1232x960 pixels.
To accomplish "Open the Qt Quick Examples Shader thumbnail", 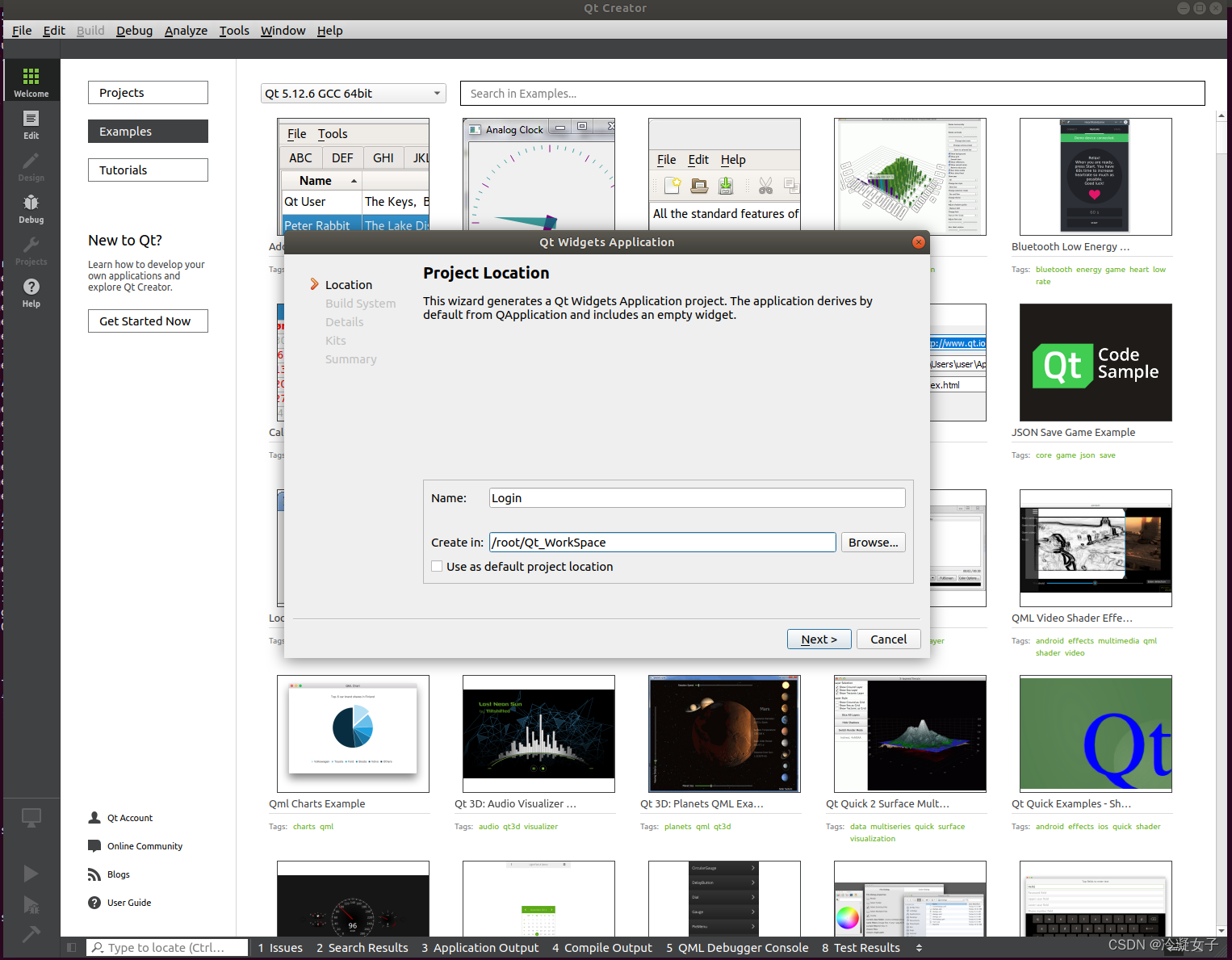I will click(1096, 734).
